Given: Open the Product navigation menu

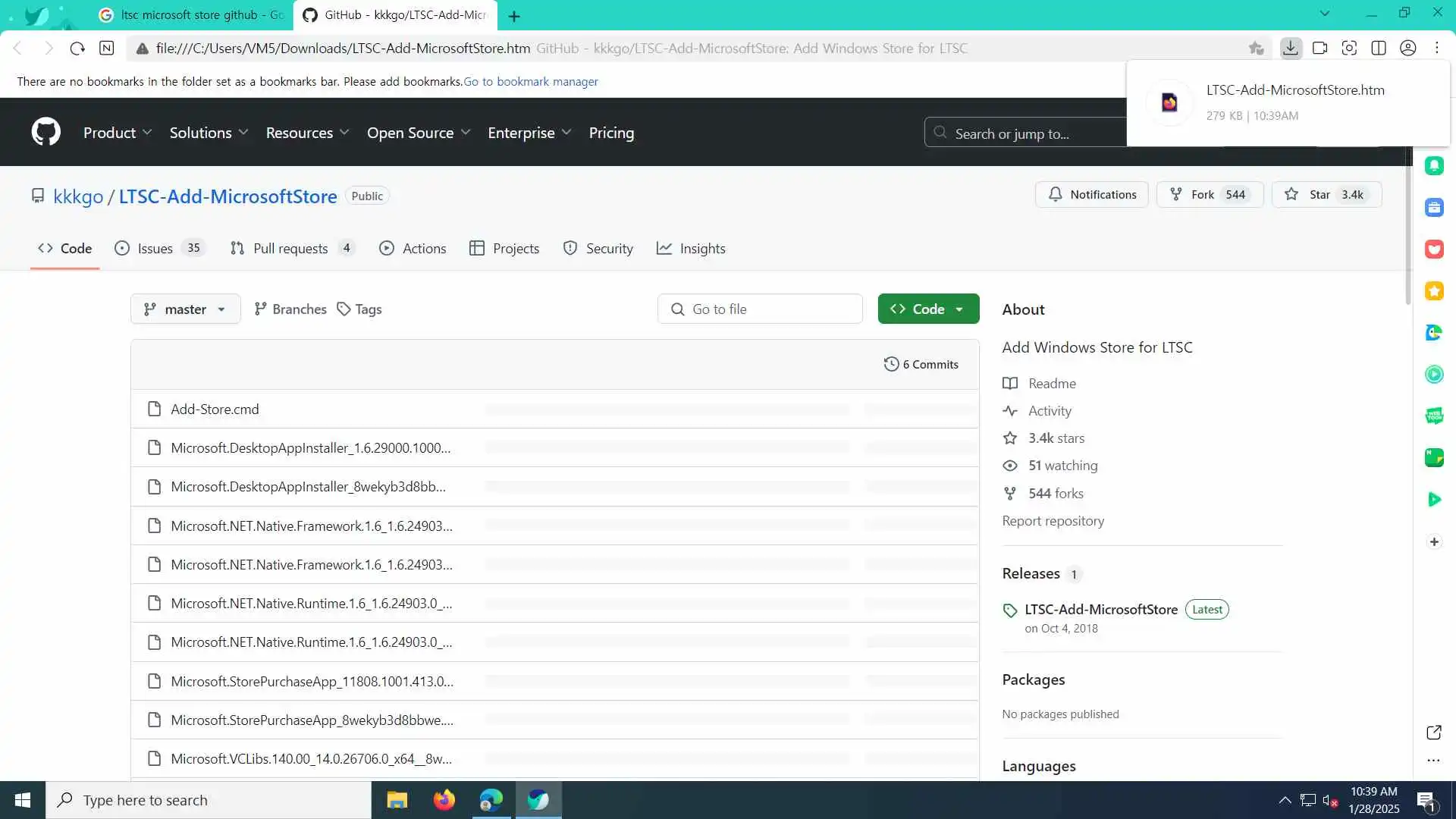Looking at the screenshot, I should point(117,133).
